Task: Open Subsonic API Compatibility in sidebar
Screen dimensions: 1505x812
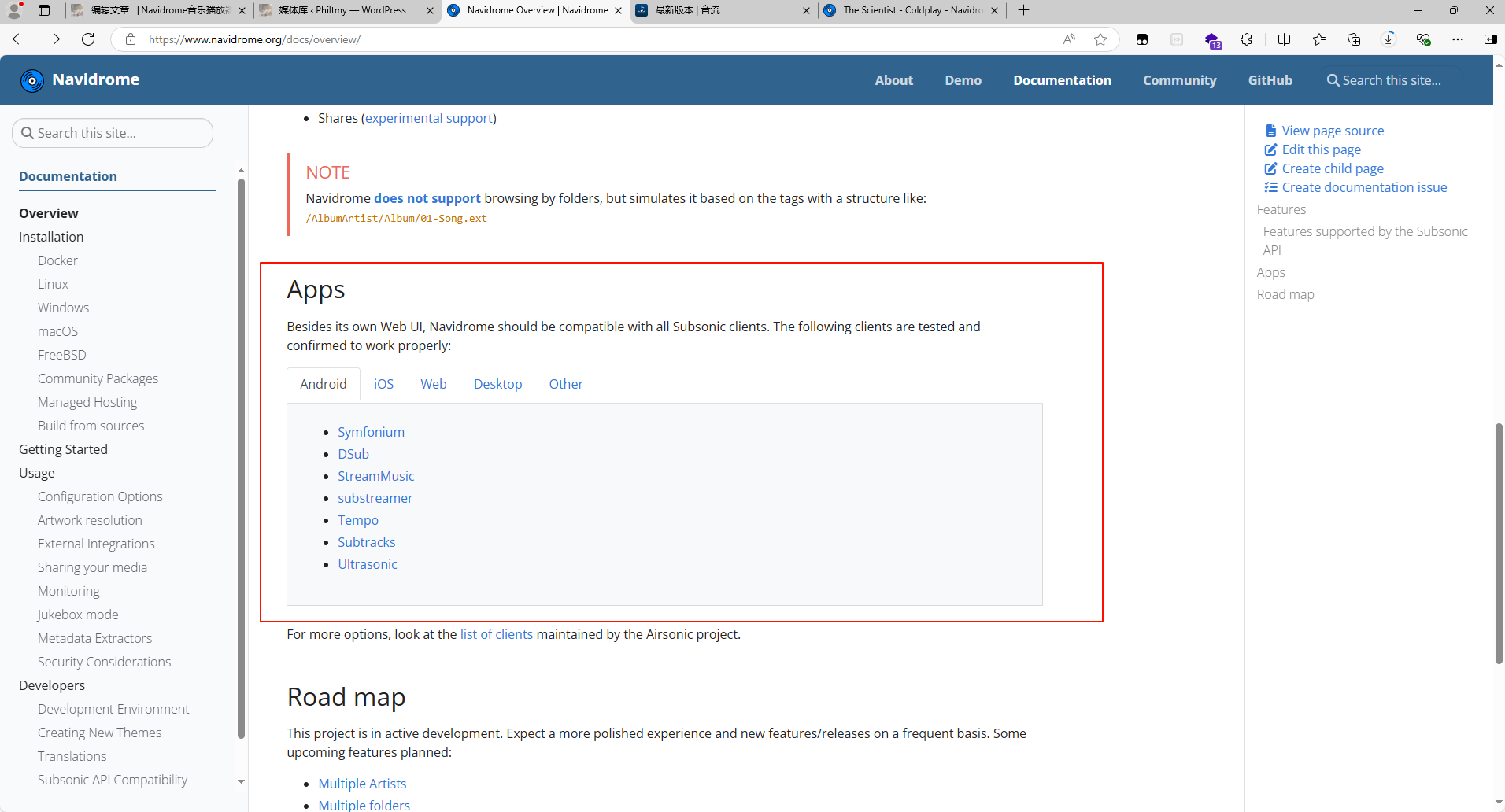Action: tap(113, 780)
